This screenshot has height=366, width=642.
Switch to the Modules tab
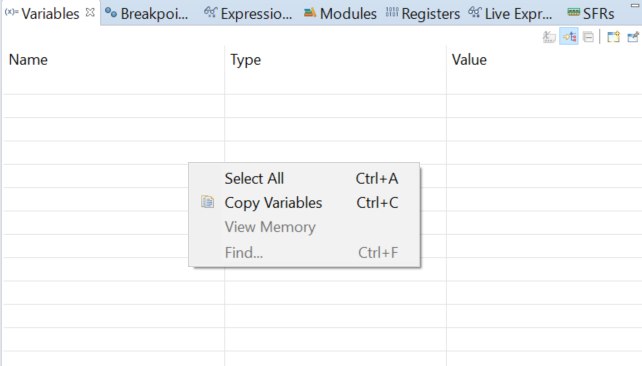tap(340, 14)
